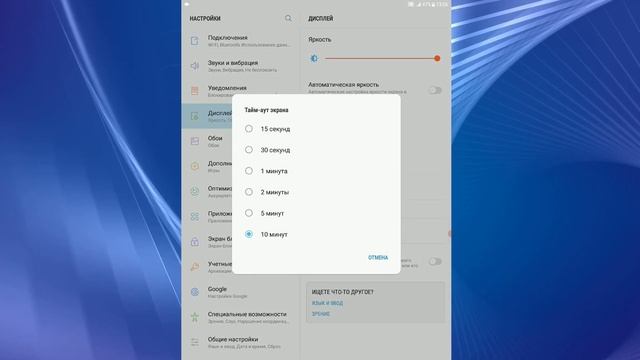Click the middle of the brightness track
Viewport: 640px width, 360px height.
(381, 58)
